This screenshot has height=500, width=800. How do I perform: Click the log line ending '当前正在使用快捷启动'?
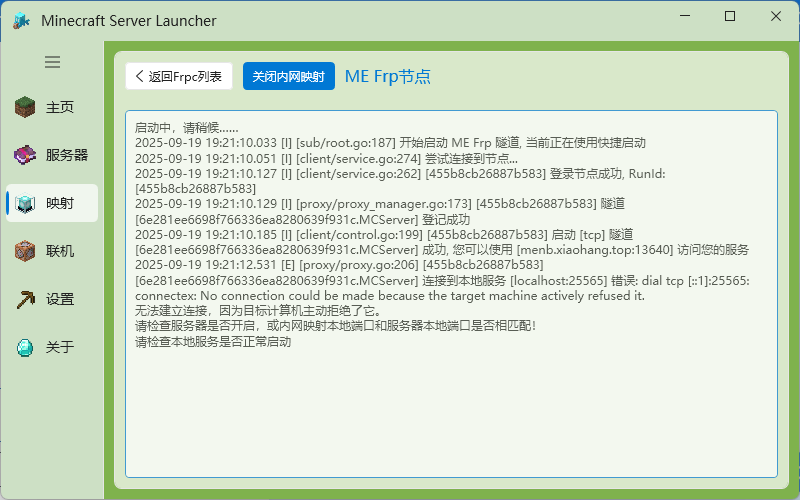(x=390, y=143)
